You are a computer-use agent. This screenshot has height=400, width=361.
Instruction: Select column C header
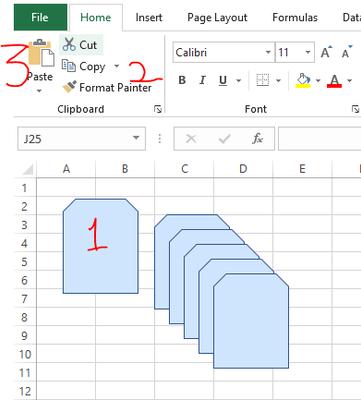[184, 169]
